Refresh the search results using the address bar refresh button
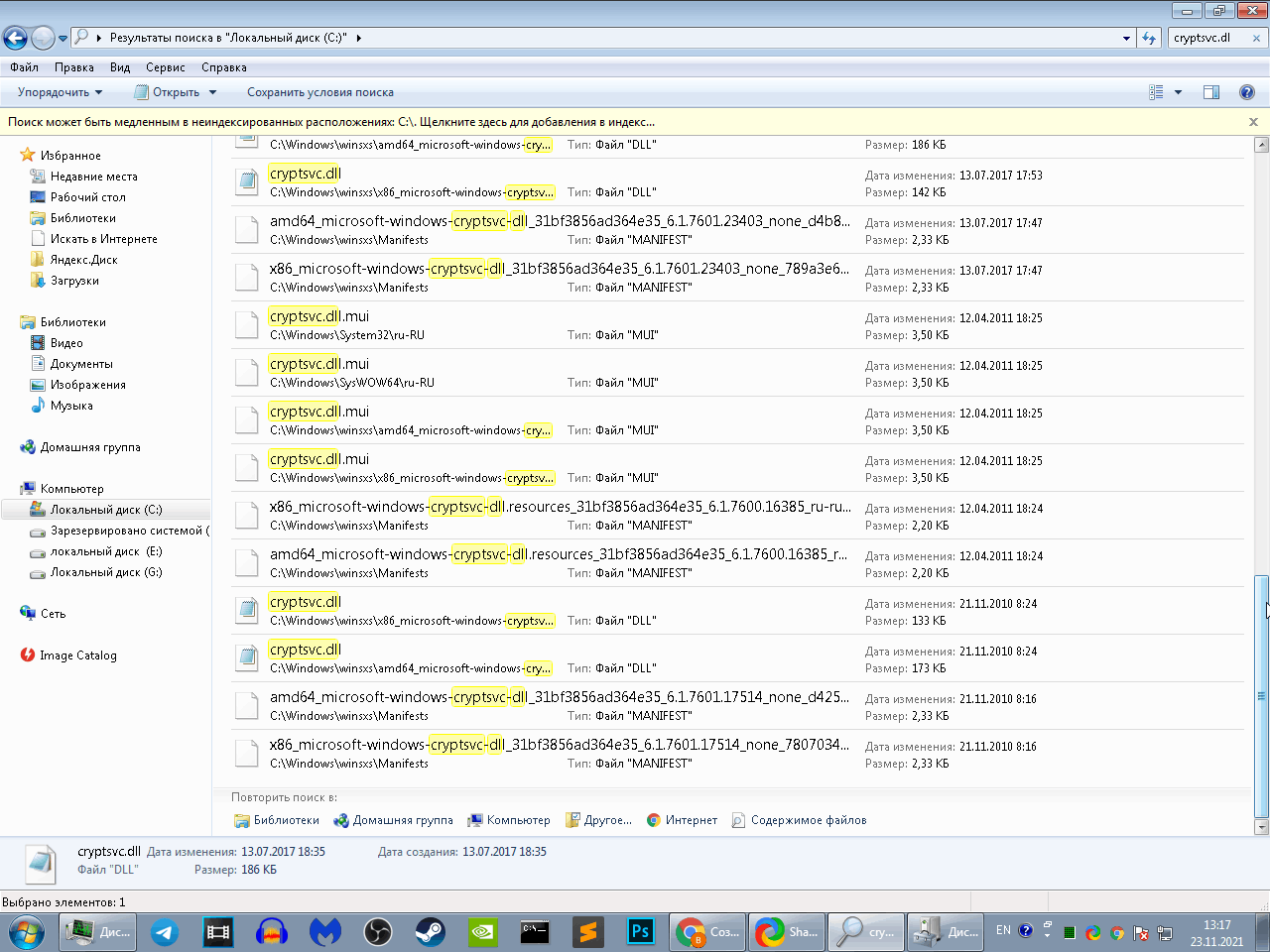The image size is (1270, 952). [1149, 38]
